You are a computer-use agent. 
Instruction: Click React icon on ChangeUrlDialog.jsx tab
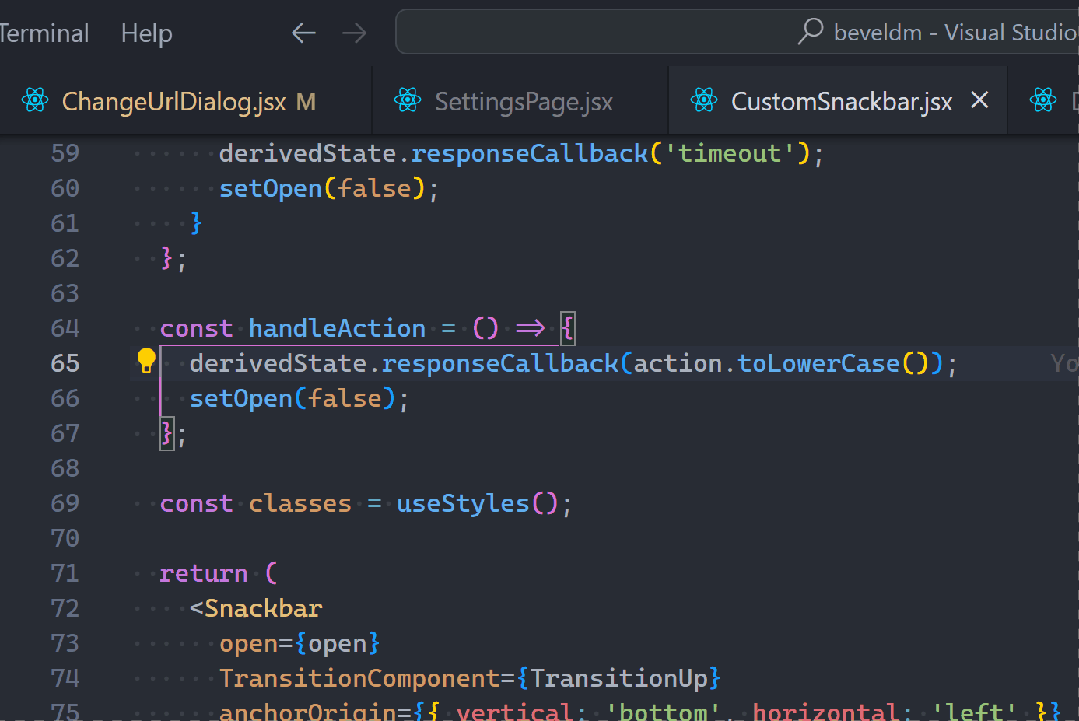35,101
